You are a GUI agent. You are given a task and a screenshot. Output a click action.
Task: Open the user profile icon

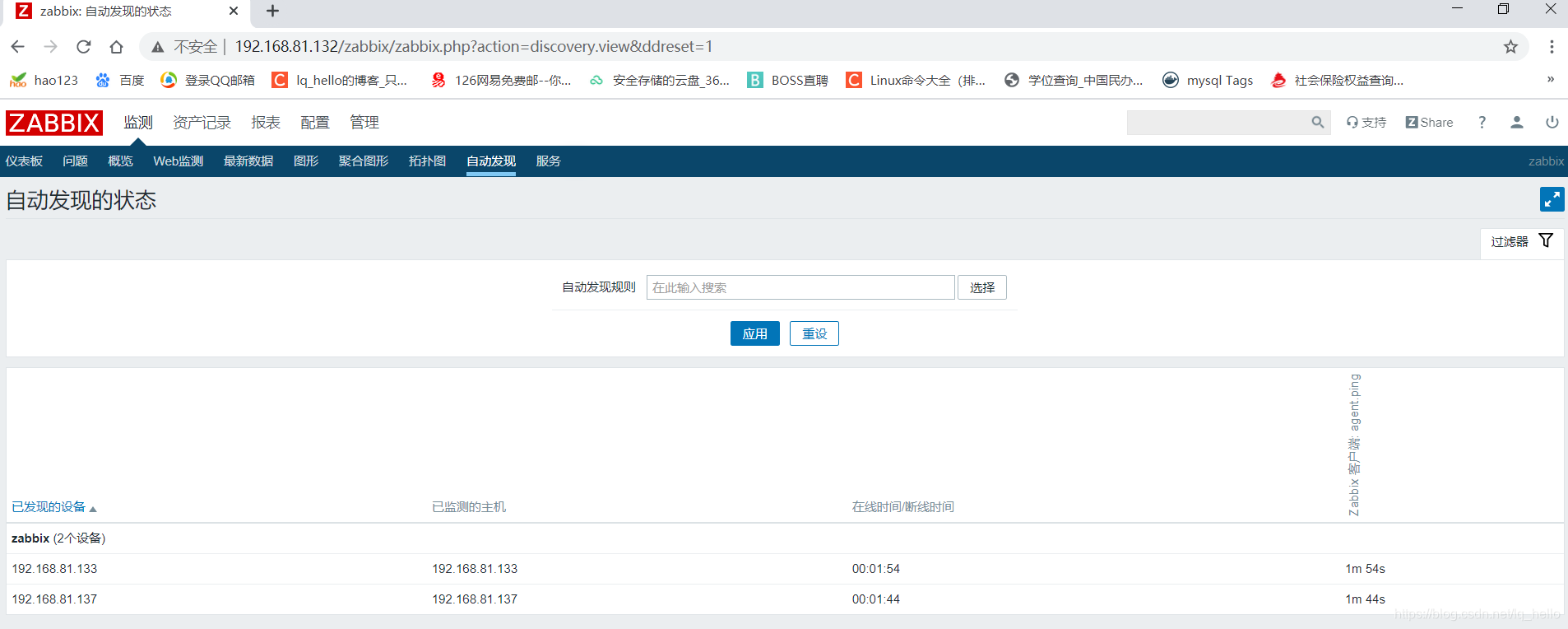[1517, 123]
